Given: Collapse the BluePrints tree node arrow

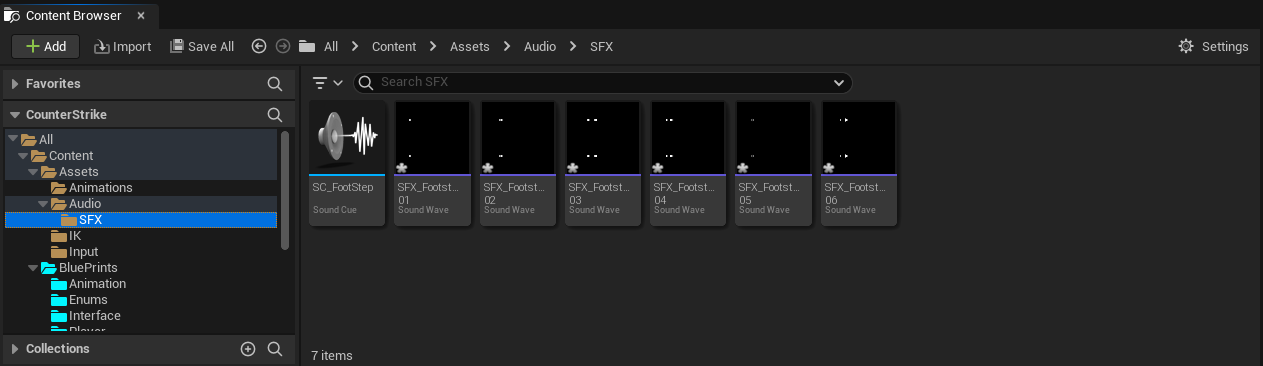Looking at the screenshot, I should pyautogui.click(x=34, y=268).
